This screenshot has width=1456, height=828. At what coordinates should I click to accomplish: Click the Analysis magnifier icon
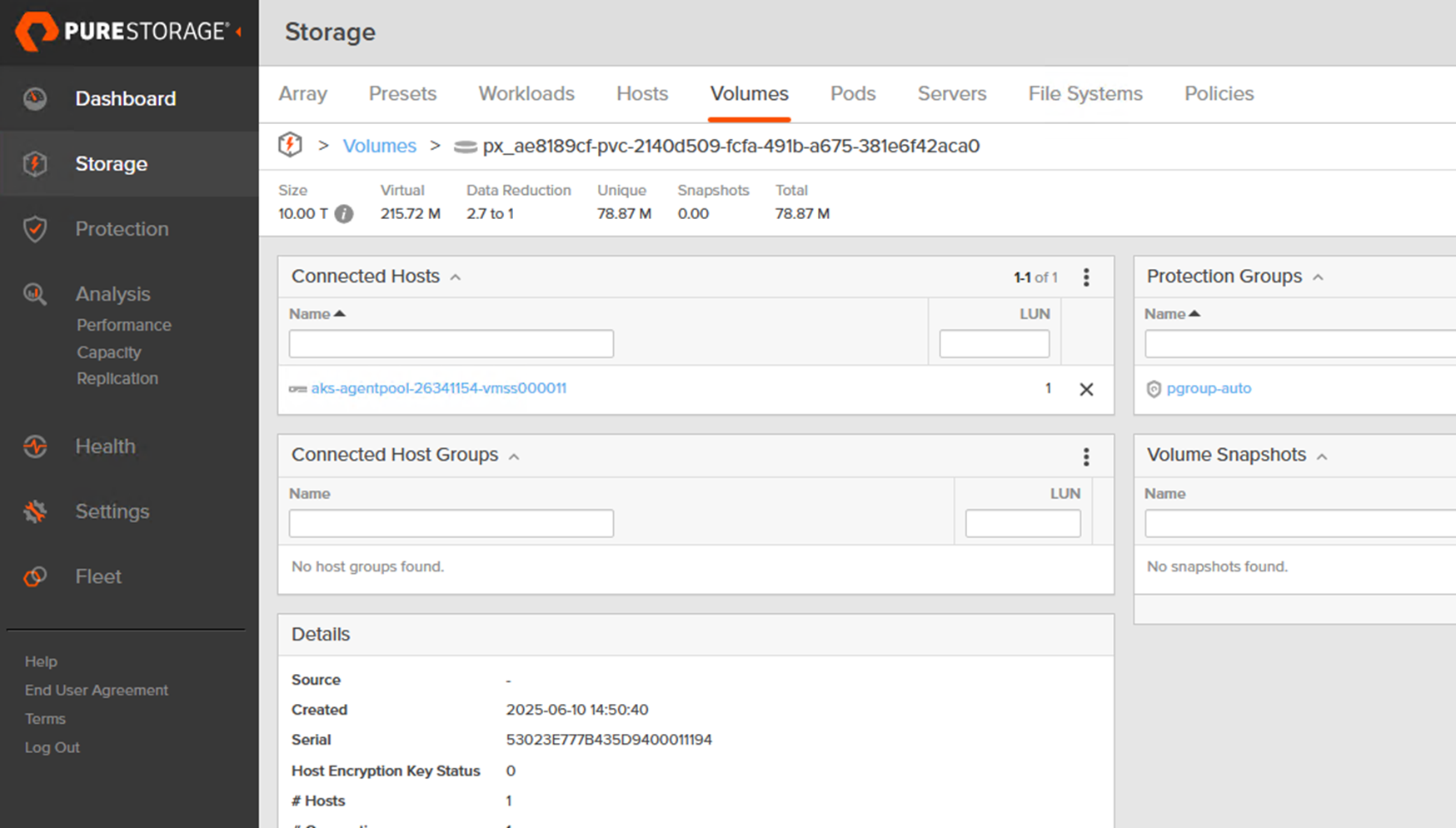click(x=35, y=294)
